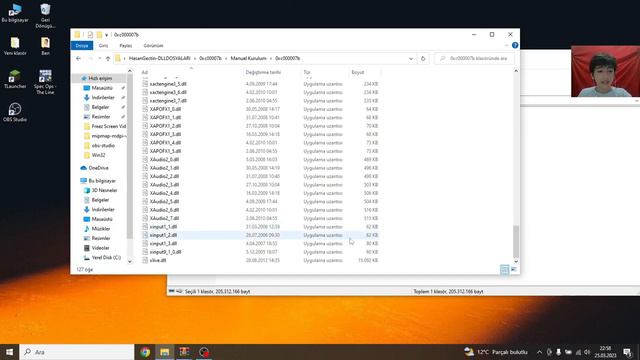Viewport: 640px width, 360px height.
Task: Select OneDrive in navigation pane
Action: (x=94, y=168)
